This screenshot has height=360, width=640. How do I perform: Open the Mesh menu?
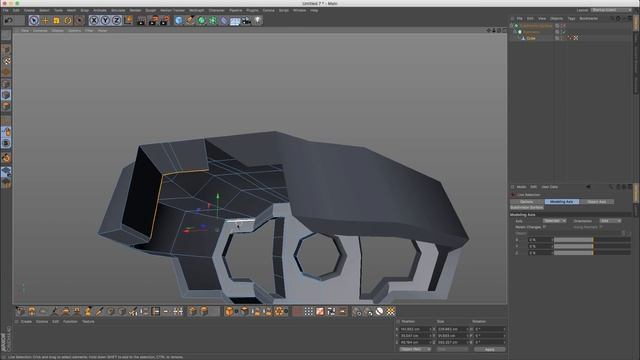[71, 10]
